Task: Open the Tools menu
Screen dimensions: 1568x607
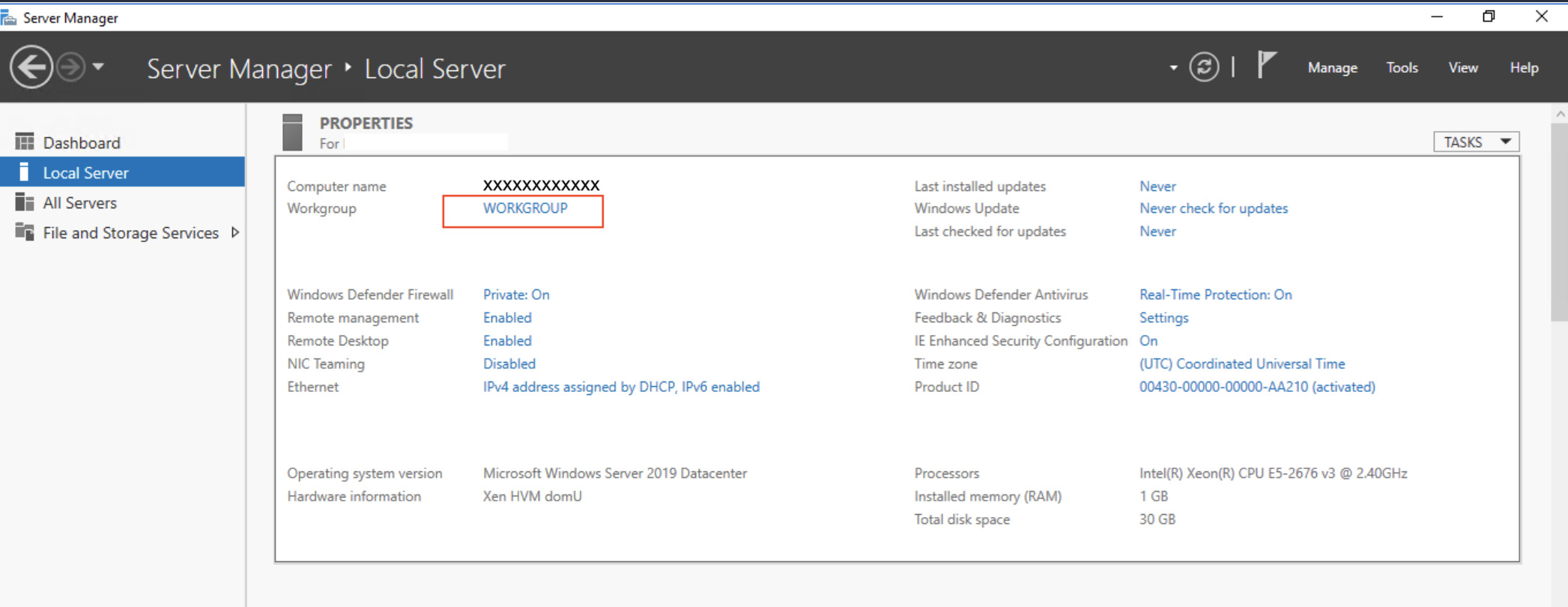Action: pos(1402,67)
